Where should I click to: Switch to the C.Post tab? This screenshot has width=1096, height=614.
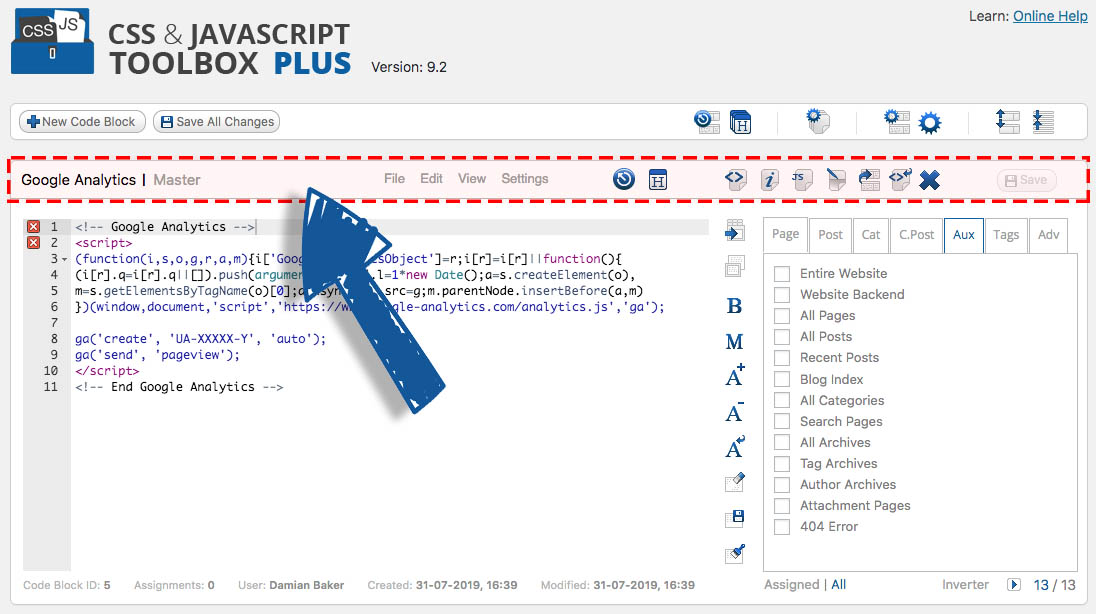tap(916, 235)
